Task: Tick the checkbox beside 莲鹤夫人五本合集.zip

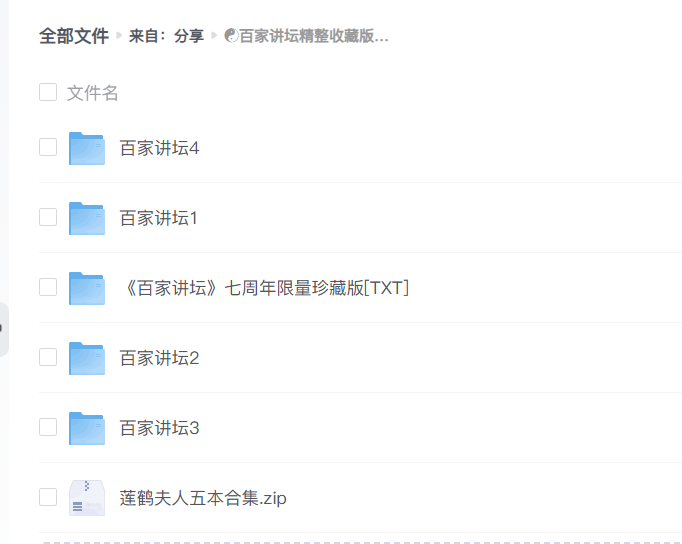Action: pyautogui.click(x=48, y=497)
